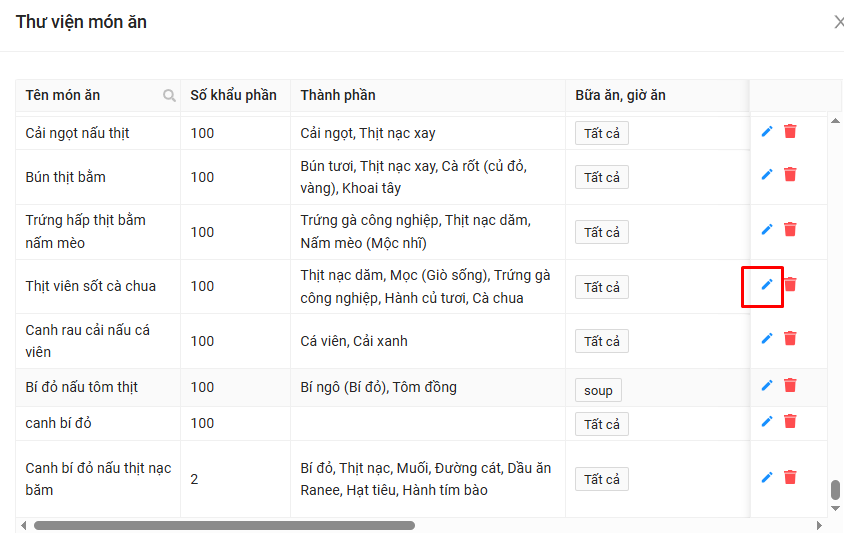This screenshot has width=844, height=536.
Task: Edit Canh bí đỏ nấu thịt nạc băm
Action: 767,477
